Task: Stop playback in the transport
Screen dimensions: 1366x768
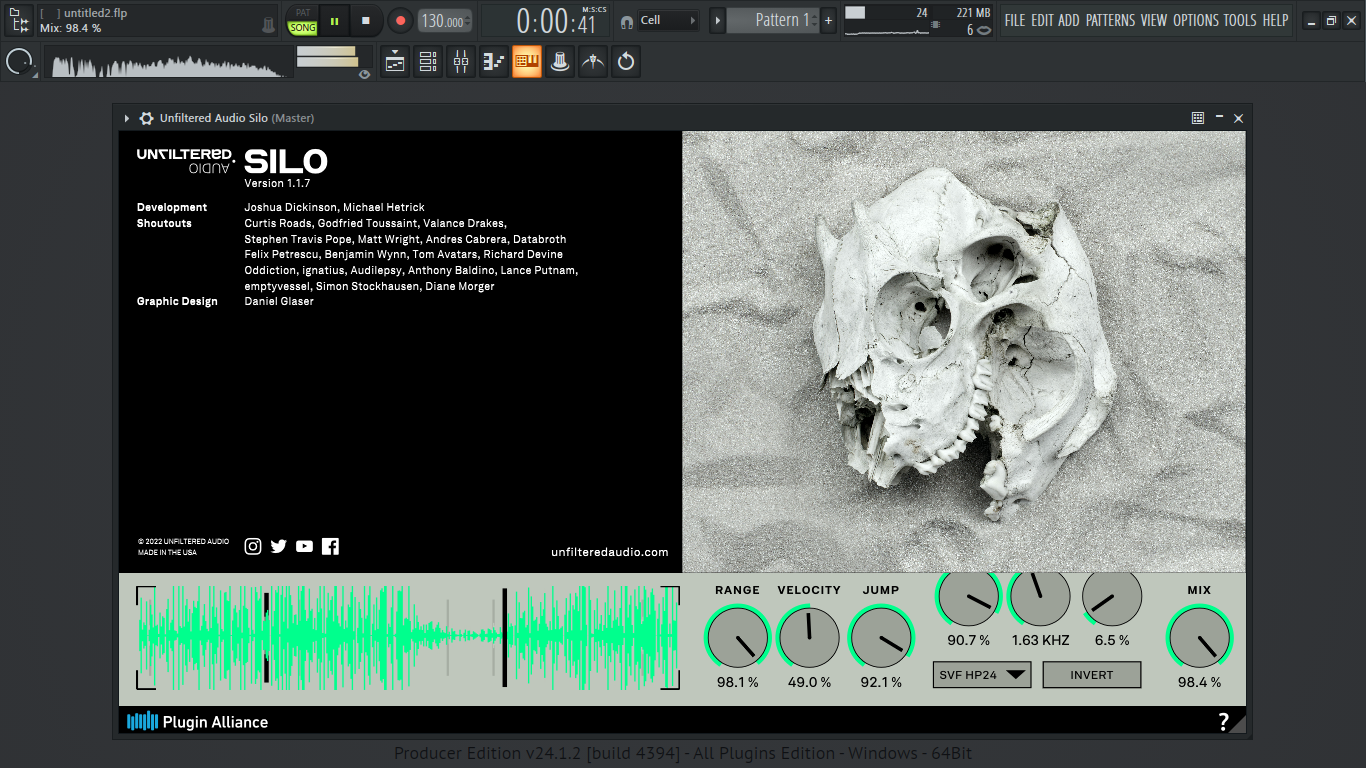Action: (366, 20)
